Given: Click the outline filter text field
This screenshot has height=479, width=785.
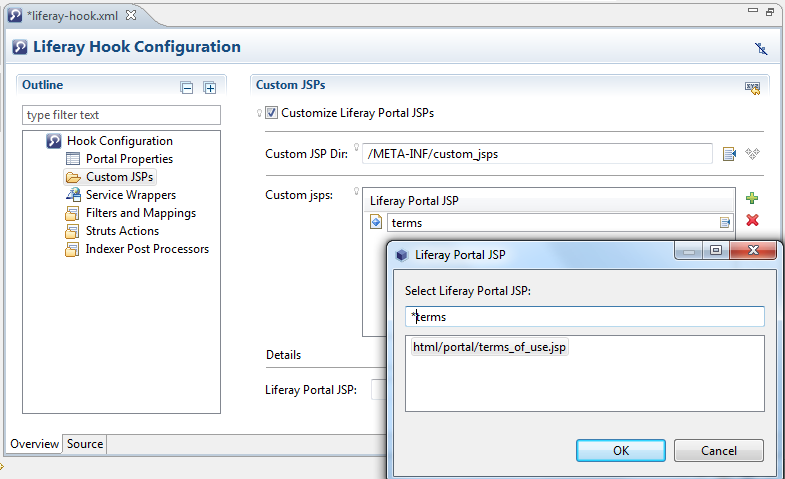Looking at the screenshot, I should tap(121, 115).
